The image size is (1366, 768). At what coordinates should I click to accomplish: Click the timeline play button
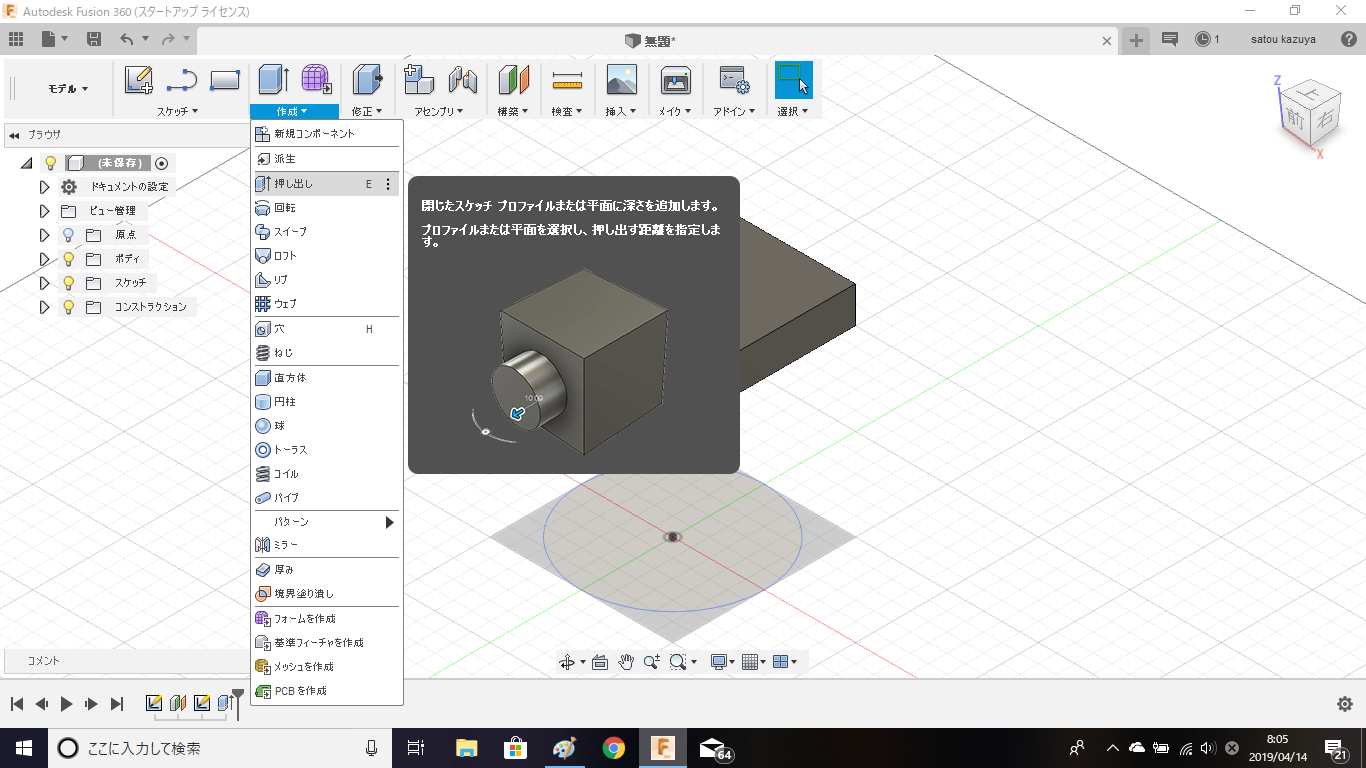coord(66,704)
